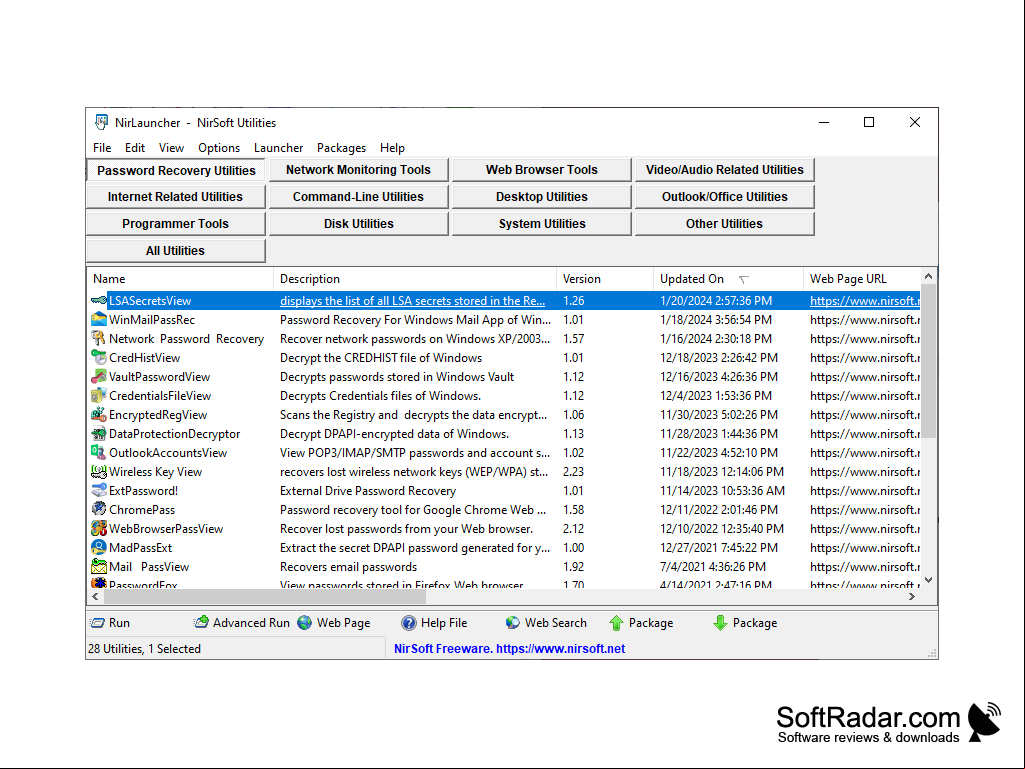Select version 2.23 cell

pyautogui.click(x=573, y=472)
